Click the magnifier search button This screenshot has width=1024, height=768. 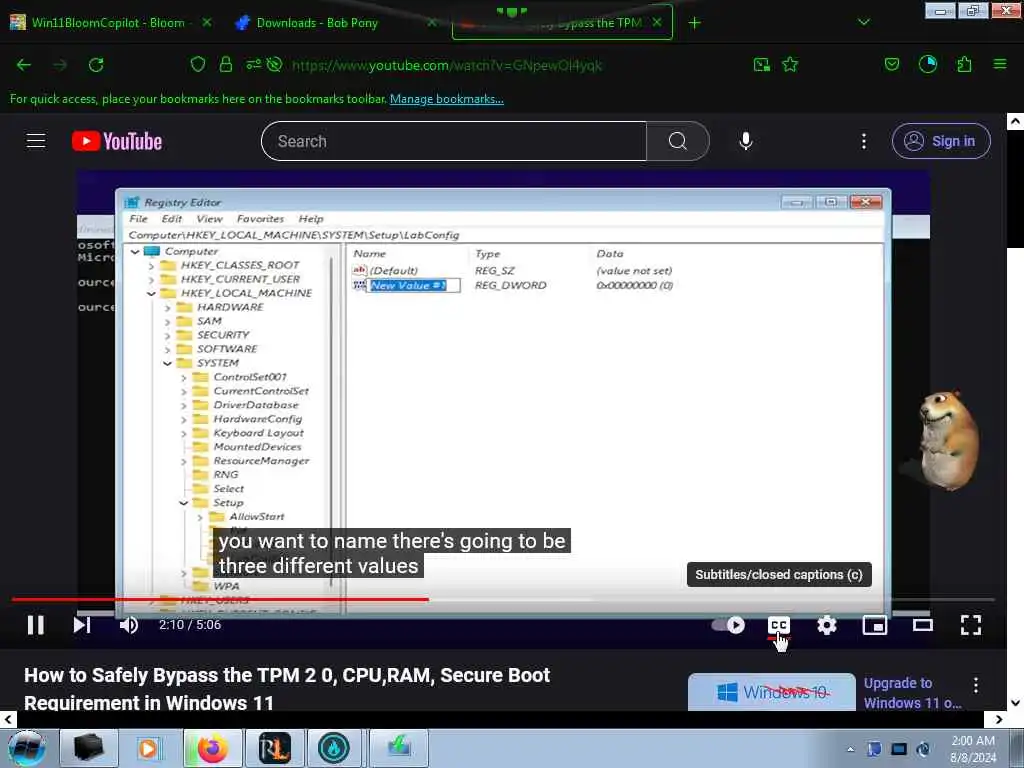677,141
